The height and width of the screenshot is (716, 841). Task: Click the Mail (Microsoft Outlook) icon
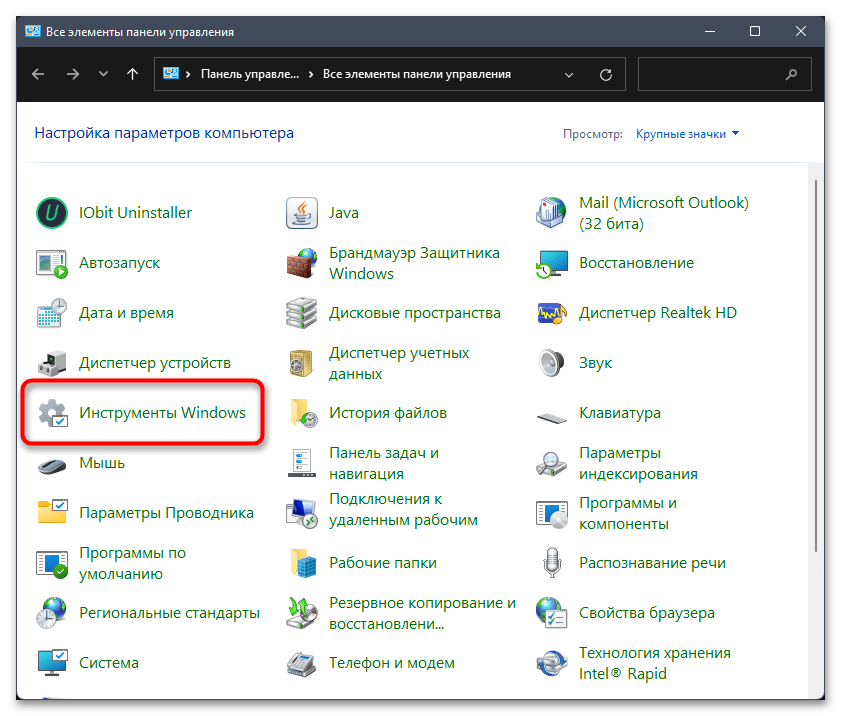(552, 213)
